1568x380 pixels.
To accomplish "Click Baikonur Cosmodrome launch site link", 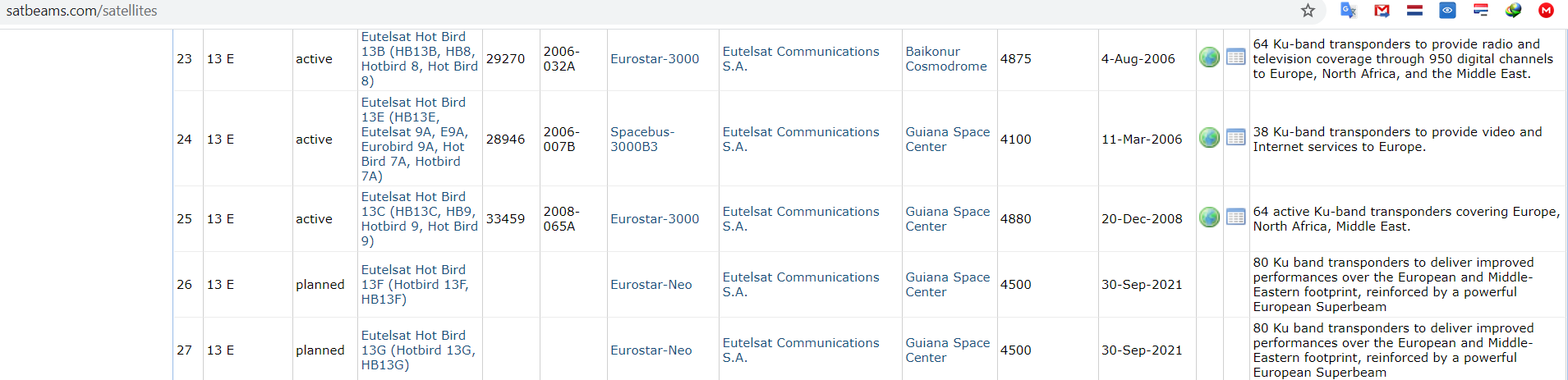I will [946, 59].
